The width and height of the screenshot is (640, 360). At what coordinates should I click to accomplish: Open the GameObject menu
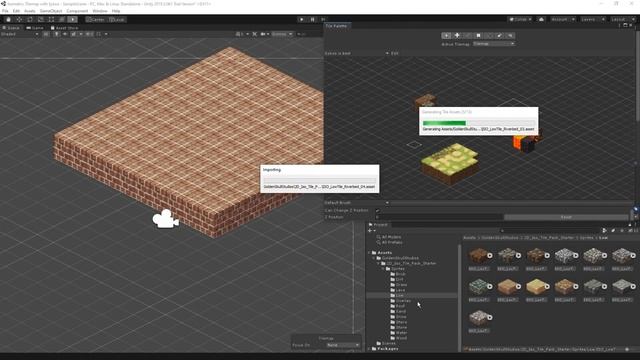51,11
